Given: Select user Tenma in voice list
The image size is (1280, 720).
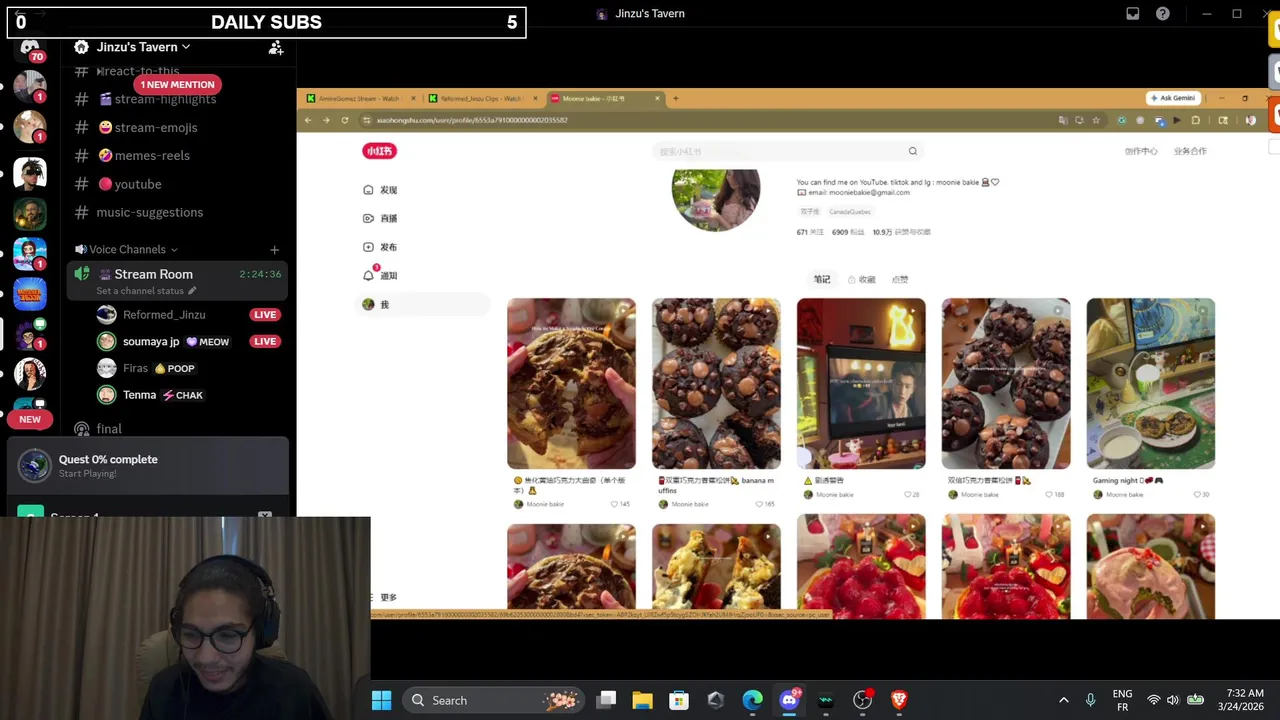Looking at the screenshot, I should click(139, 396).
